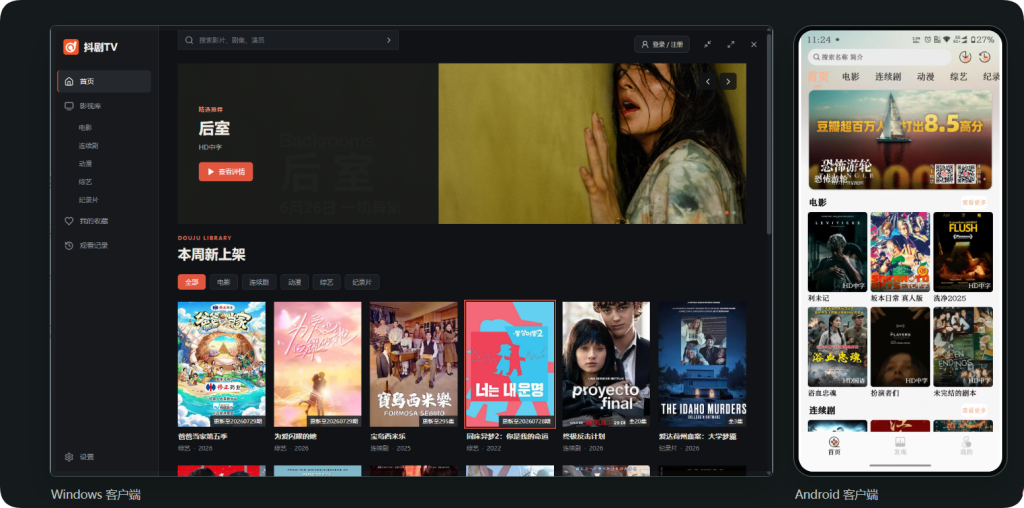Click the download clock icon in Android client
The image size is (1024, 508).
click(x=965, y=57)
